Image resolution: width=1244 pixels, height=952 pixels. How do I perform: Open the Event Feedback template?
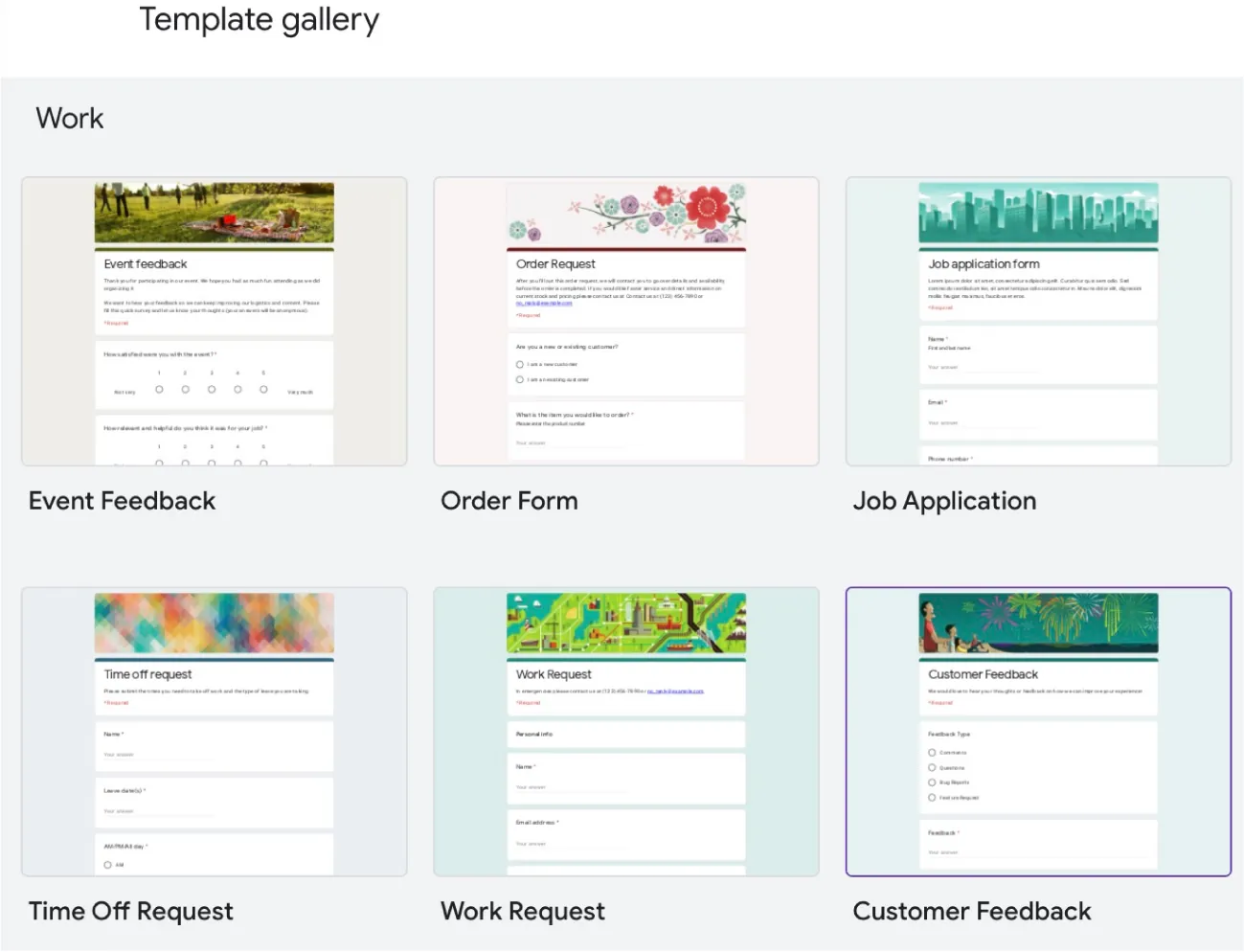(214, 321)
